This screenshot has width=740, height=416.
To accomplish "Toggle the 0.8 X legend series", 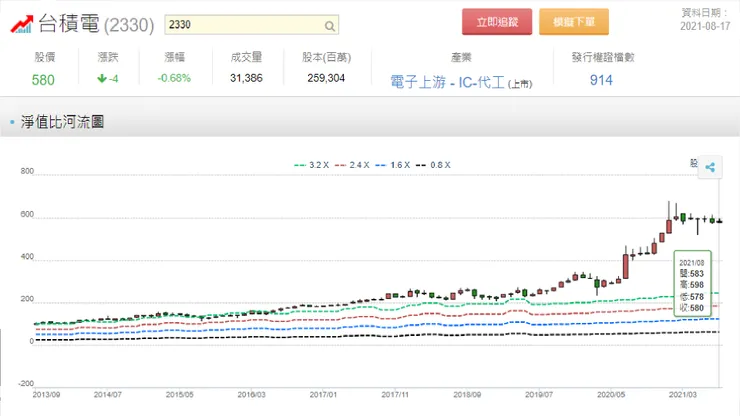I will tap(433, 165).
